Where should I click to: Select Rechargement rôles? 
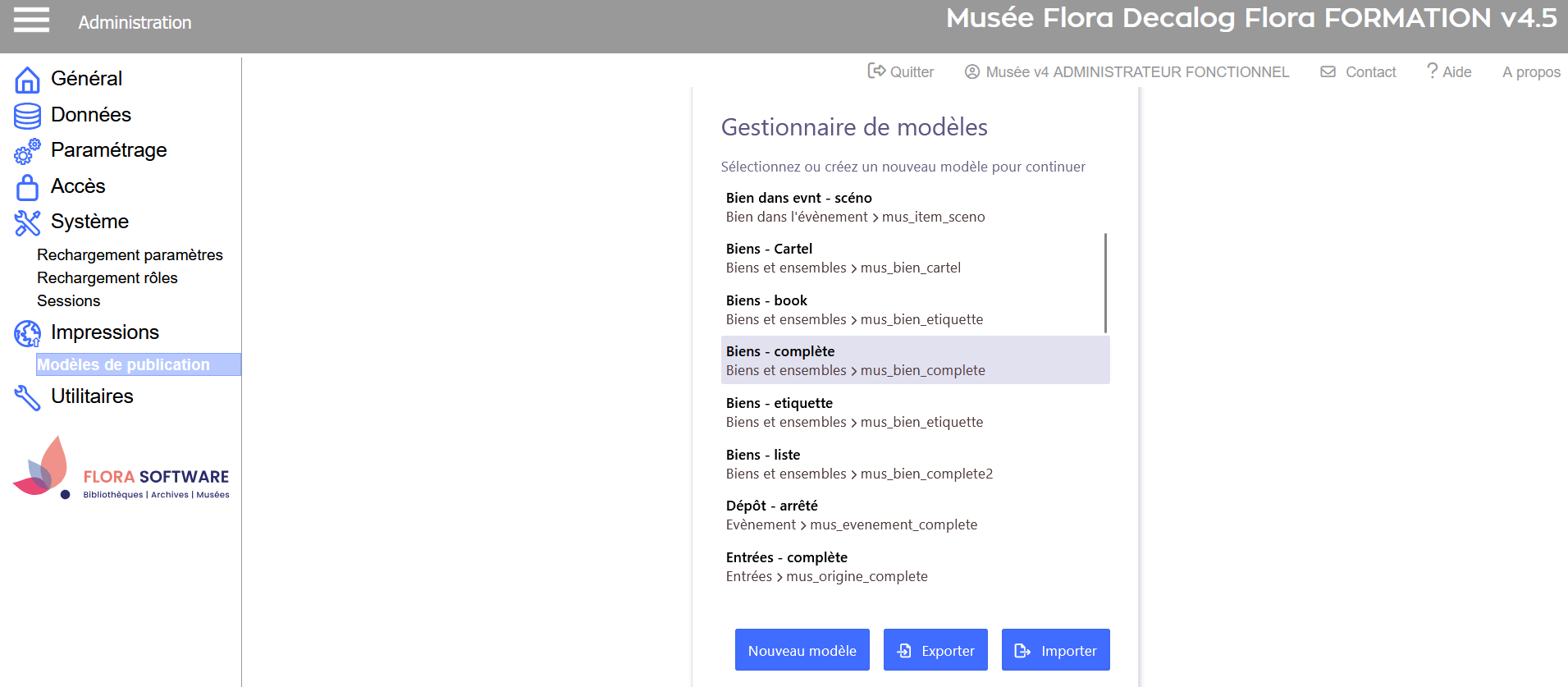coord(107,277)
